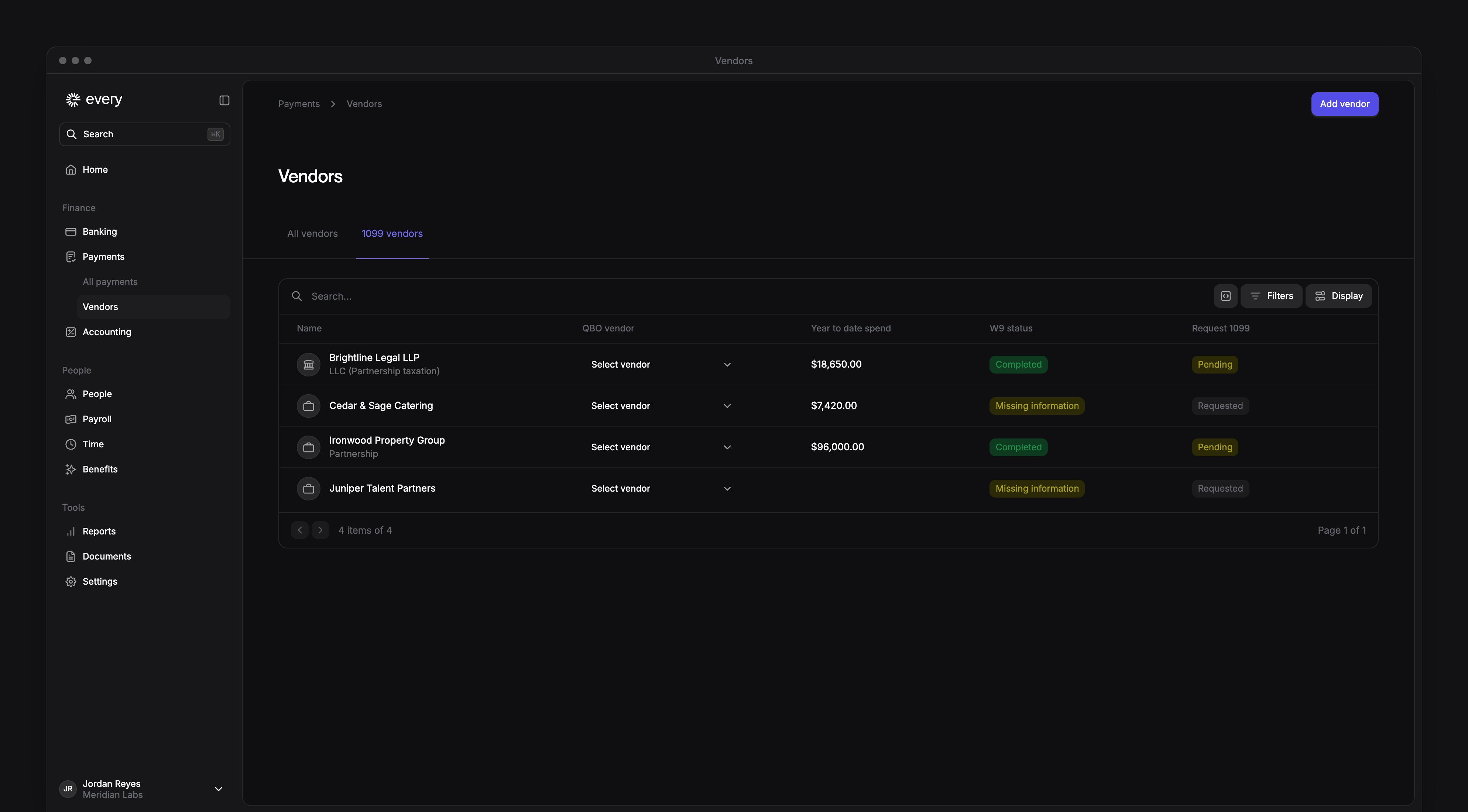Switch to the 1099 vendors tab
Image resolution: width=1468 pixels, height=812 pixels.
(x=392, y=234)
